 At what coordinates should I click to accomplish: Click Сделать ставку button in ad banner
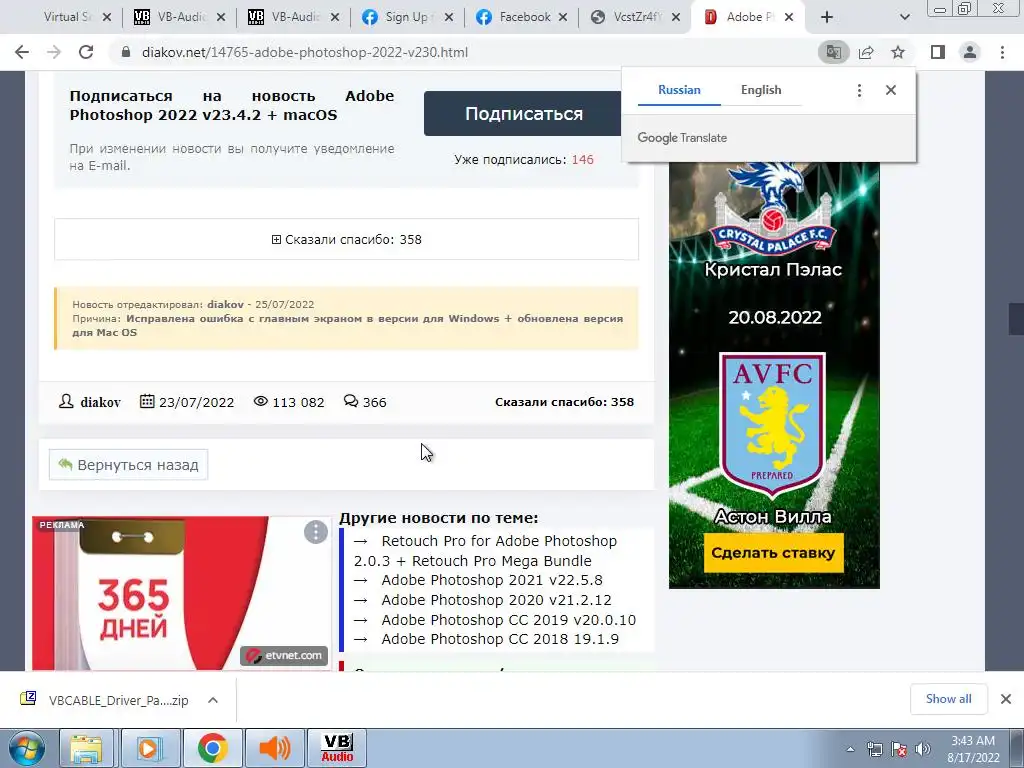click(x=773, y=552)
